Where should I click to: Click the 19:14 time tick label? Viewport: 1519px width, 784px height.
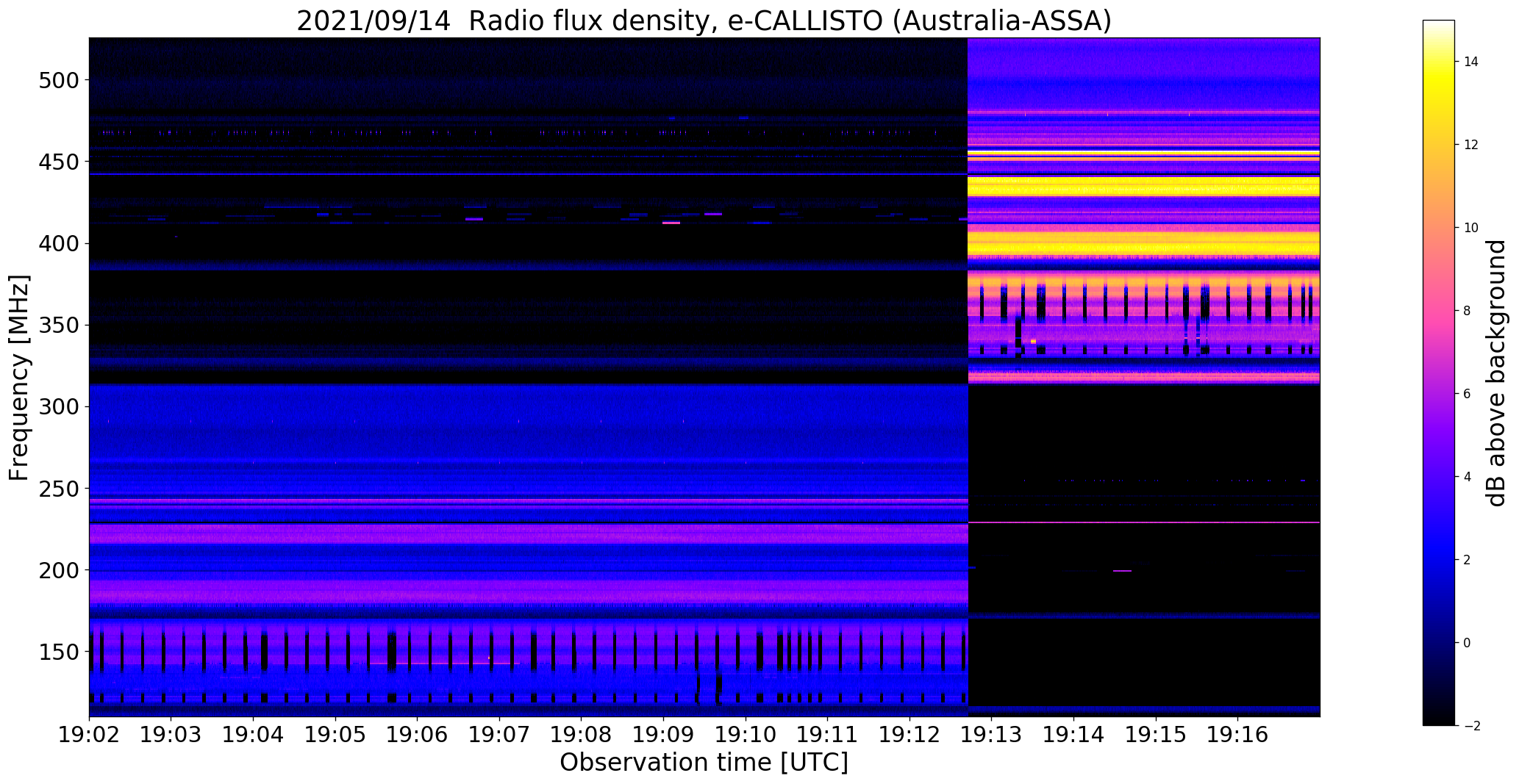1074,733
